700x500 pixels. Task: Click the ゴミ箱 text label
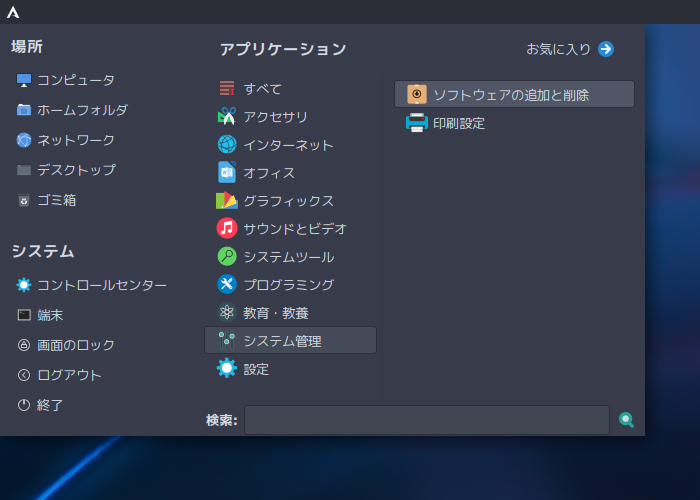pyautogui.click(x=57, y=200)
